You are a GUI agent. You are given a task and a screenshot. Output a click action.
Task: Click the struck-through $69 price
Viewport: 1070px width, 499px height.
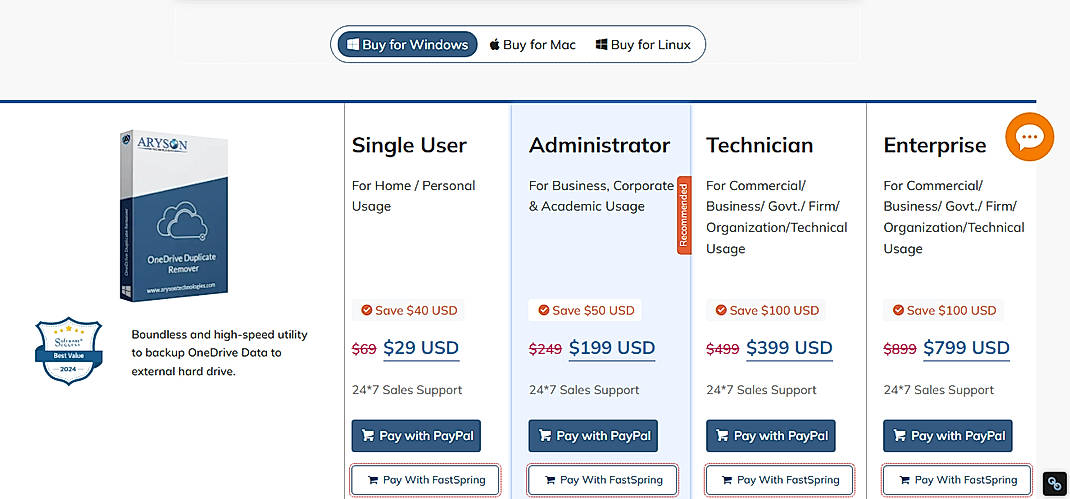364,350
